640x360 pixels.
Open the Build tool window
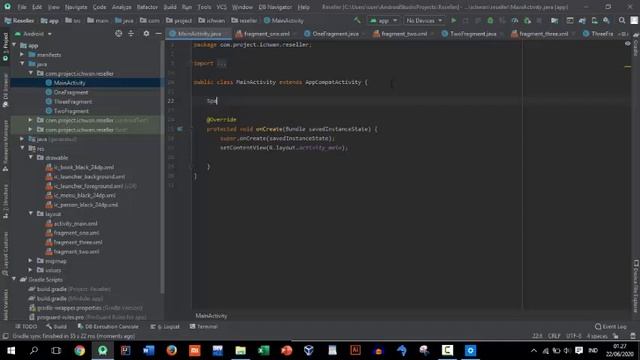pos(56,327)
